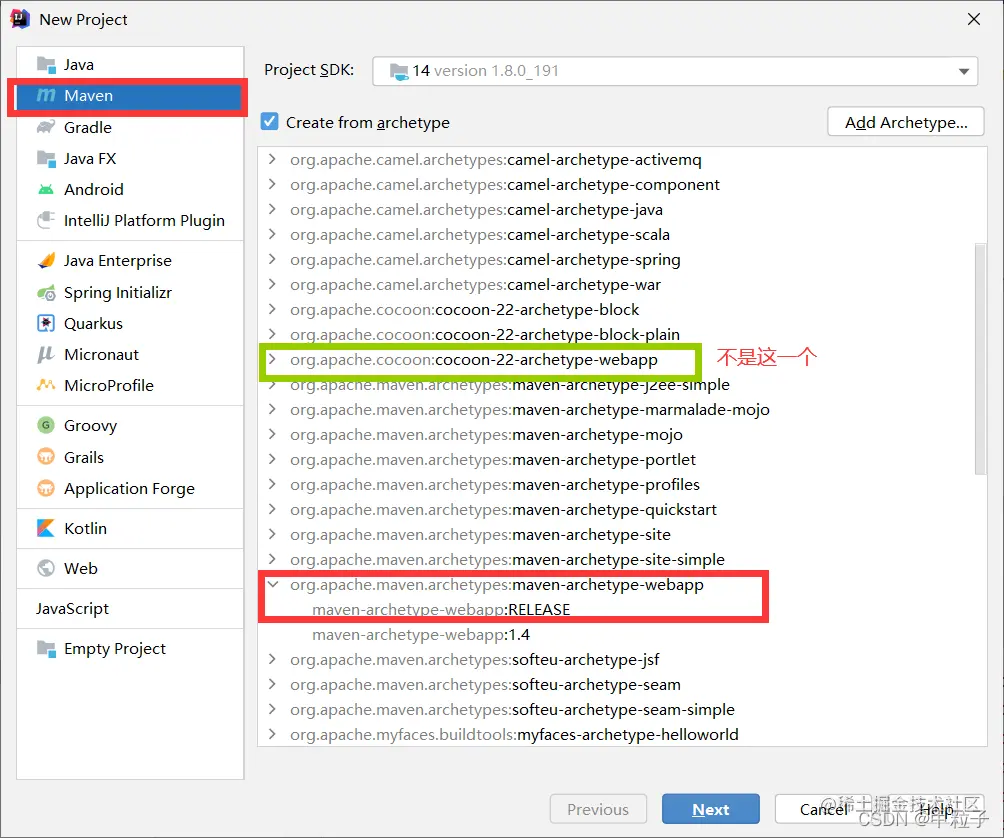Click the Web globe icon
The width and height of the screenshot is (1004, 838).
46,568
